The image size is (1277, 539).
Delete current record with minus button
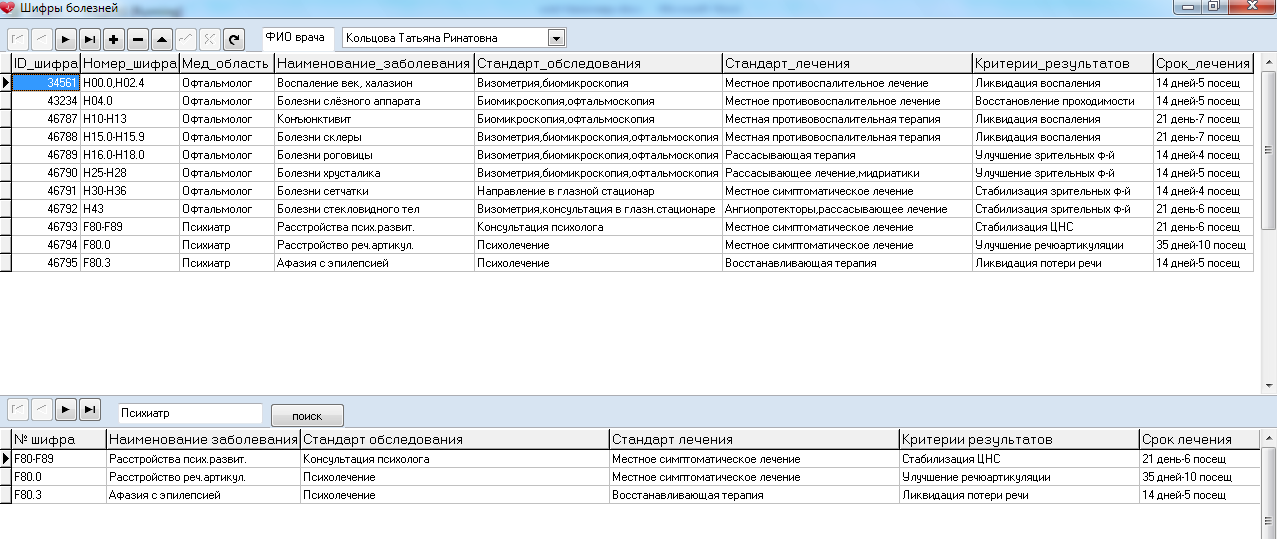pos(138,39)
